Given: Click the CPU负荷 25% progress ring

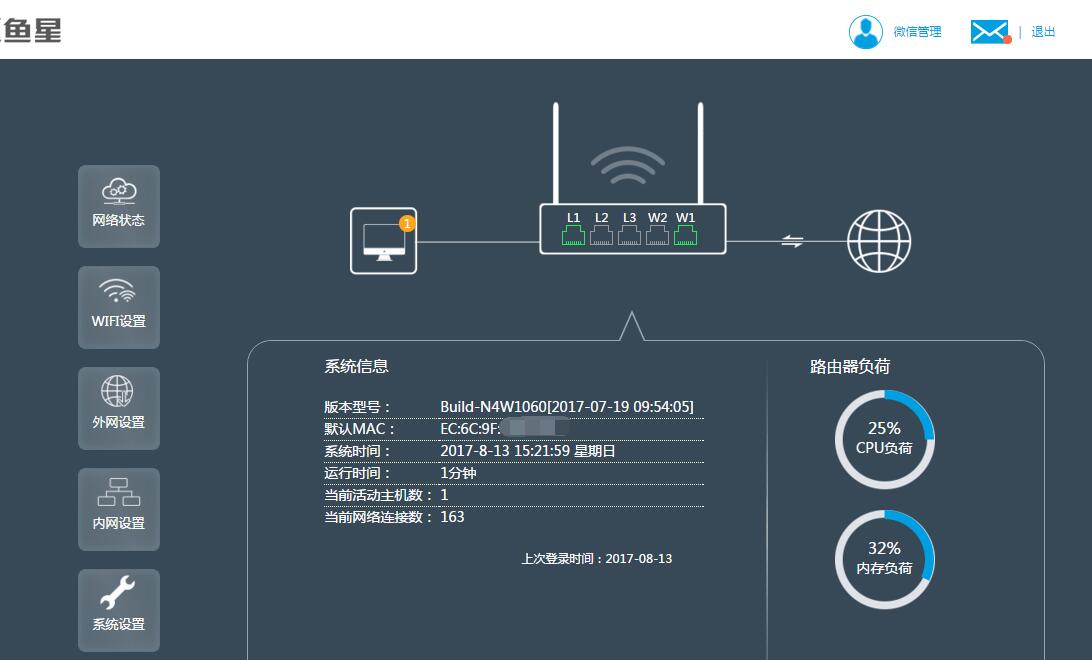Looking at the screenshot, I should tap(884, 438).
